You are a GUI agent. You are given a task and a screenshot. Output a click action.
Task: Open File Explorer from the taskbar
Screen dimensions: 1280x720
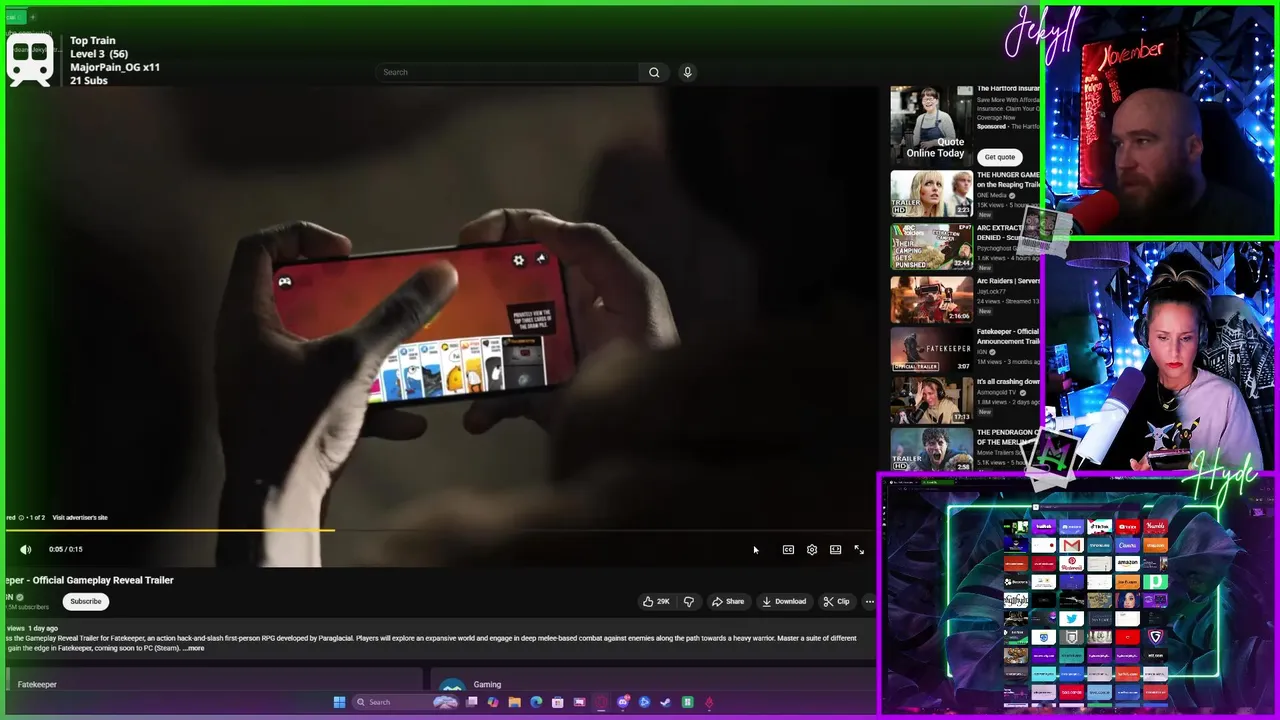(514, 702)
